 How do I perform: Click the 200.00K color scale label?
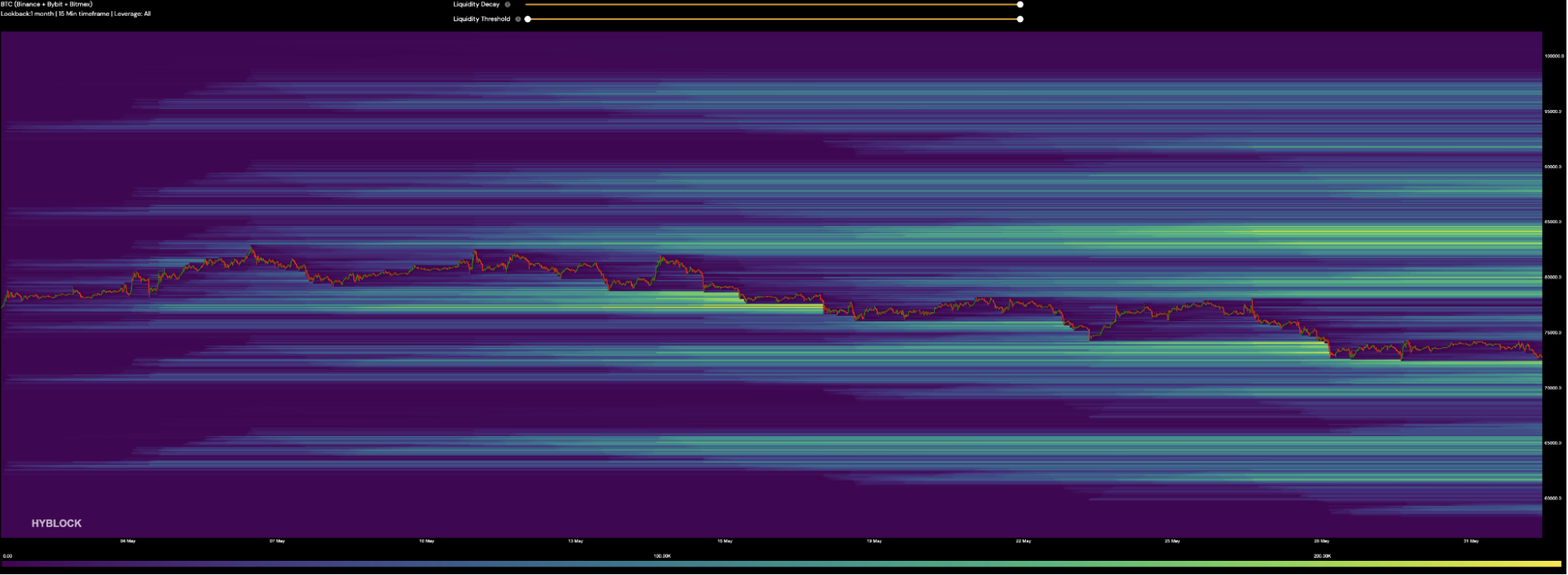[x=1322, y=556]
